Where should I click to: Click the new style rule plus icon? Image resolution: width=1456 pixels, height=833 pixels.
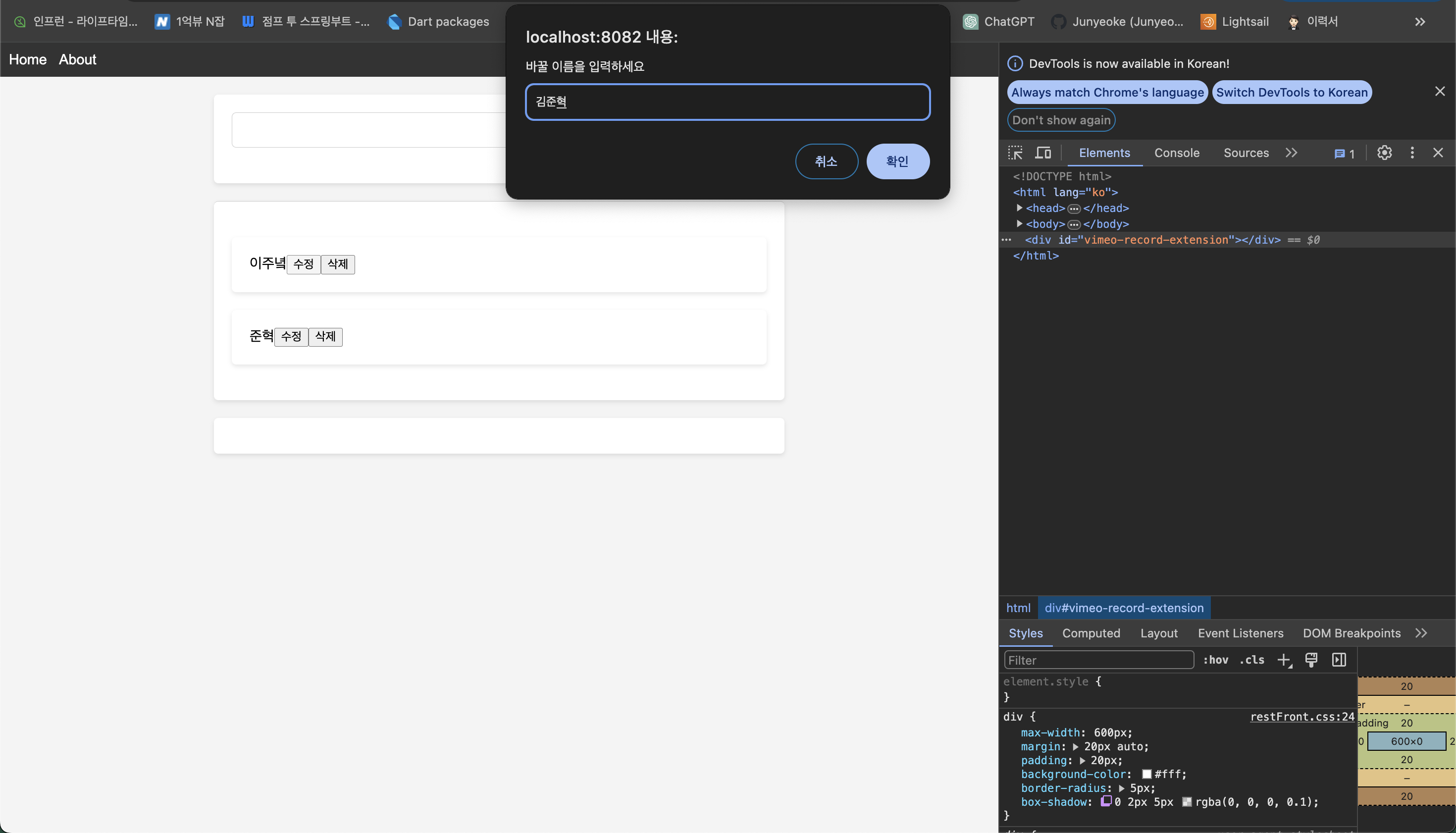1284,660
